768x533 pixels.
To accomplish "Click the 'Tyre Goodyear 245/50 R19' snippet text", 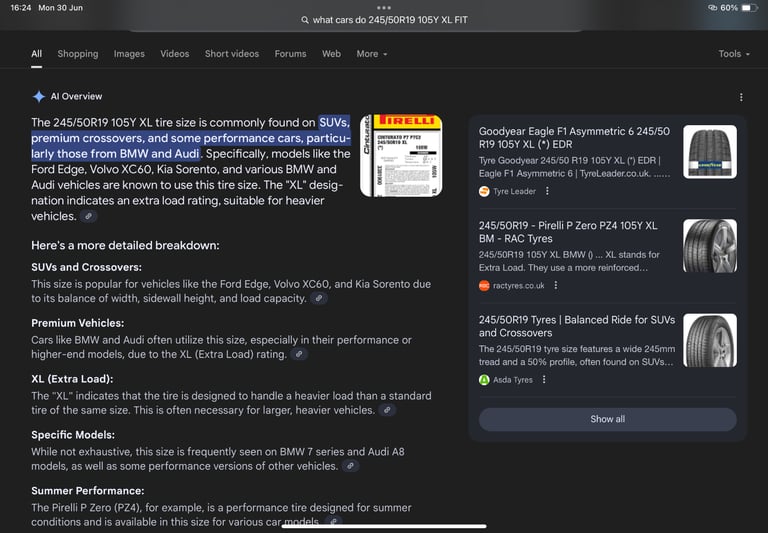I will (x=574, y=167).
